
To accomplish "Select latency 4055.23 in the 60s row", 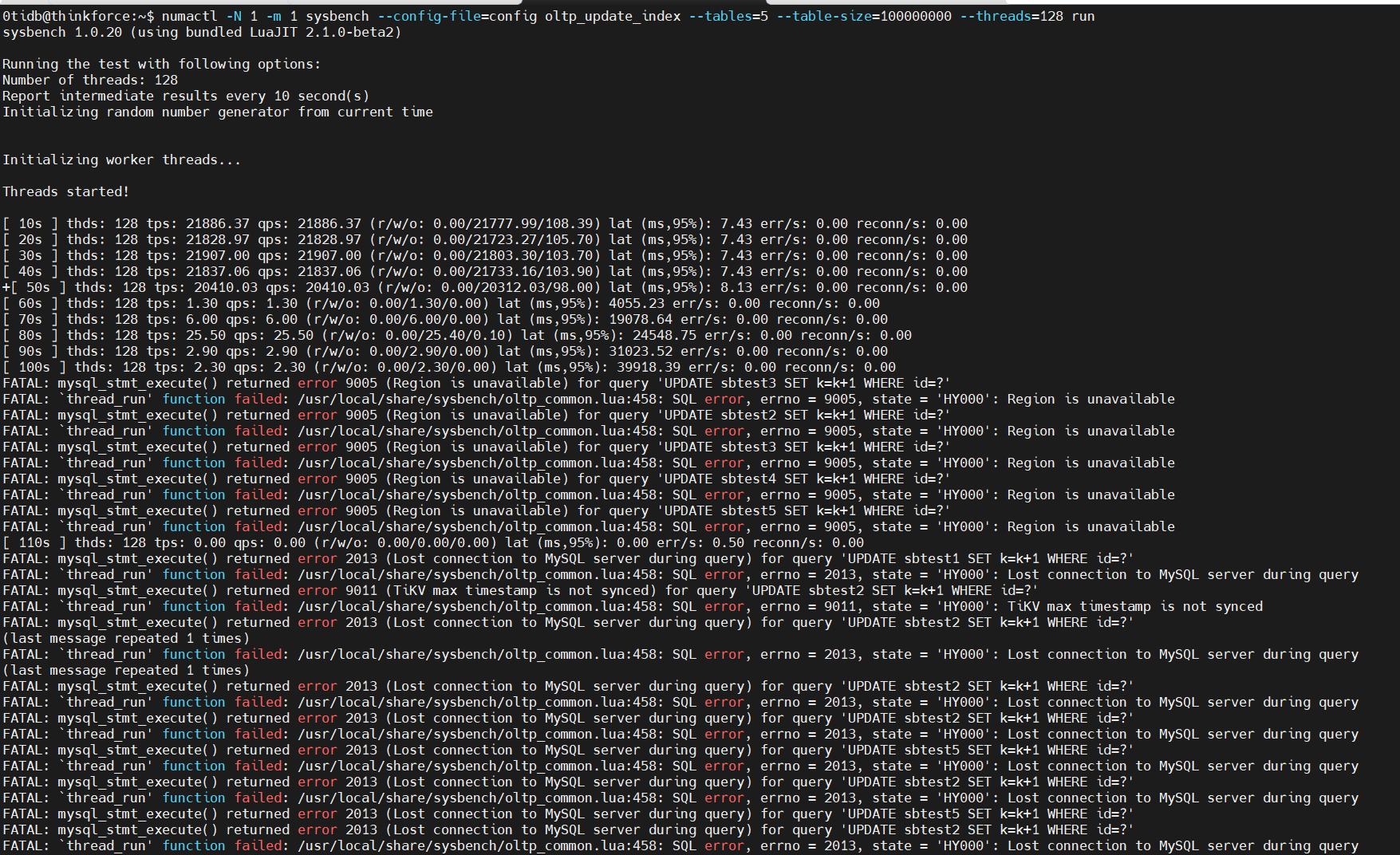I will click(637, 303).
